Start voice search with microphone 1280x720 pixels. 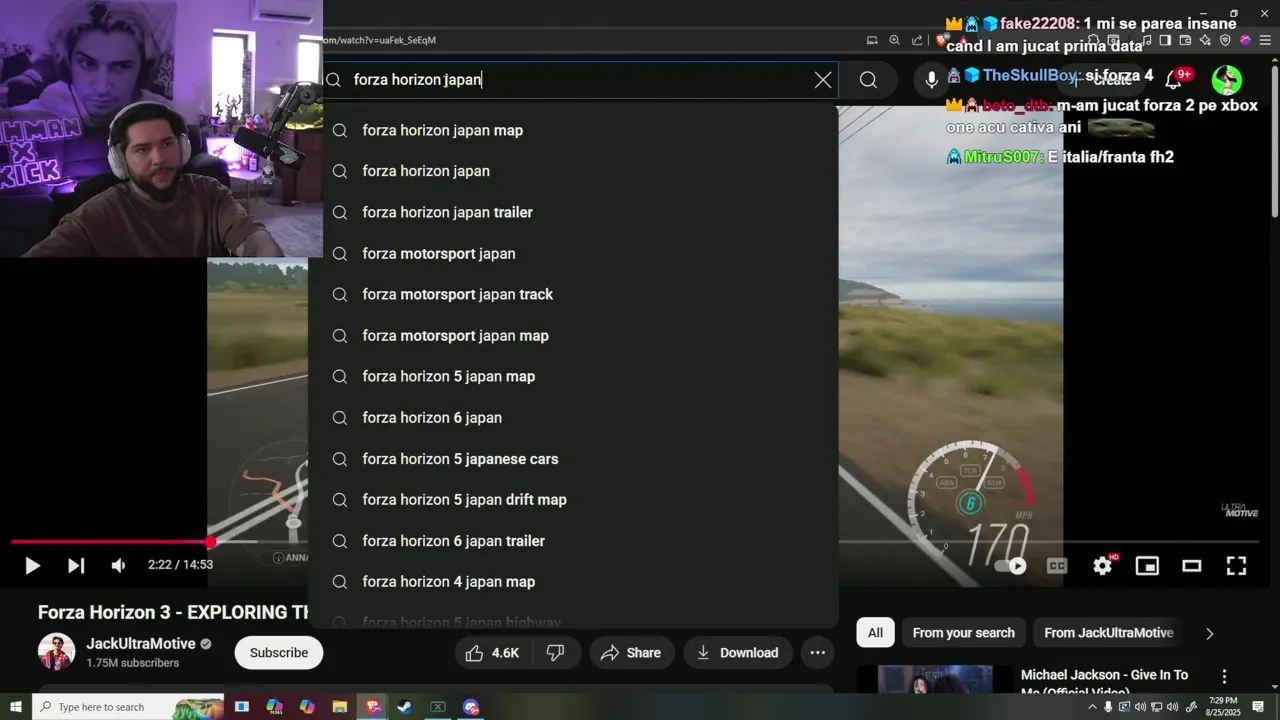coord(931,80)
